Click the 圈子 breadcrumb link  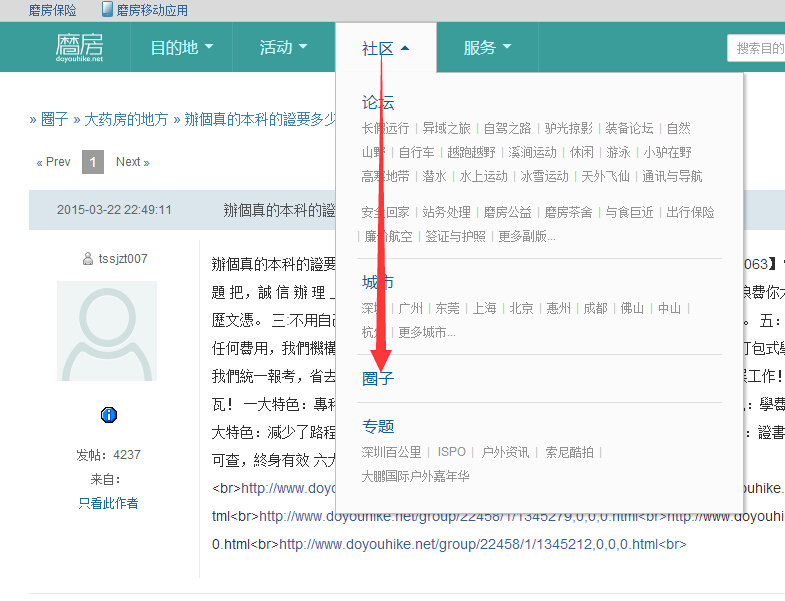click(55, 119)
